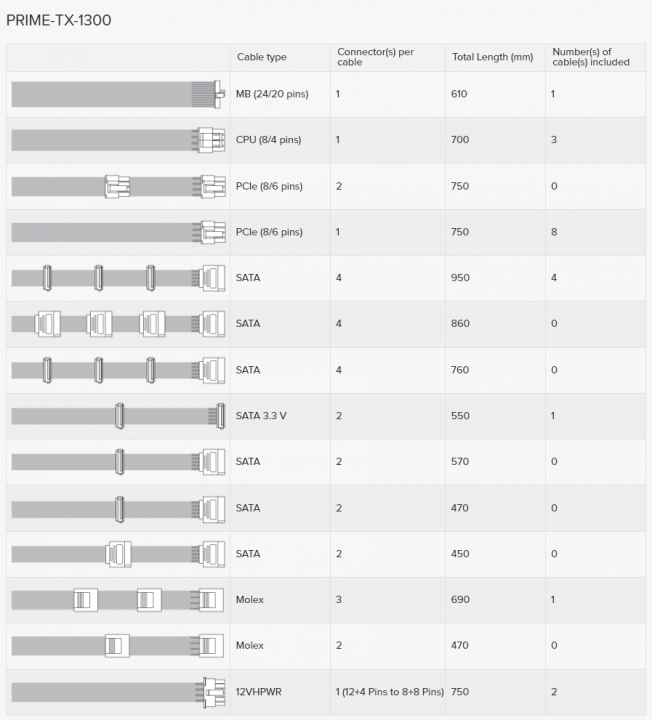Image resolution: width=652 pixels, height=720 pixels.
Task: Click the Connector(s) per cable column header
Action: [375, 57]
